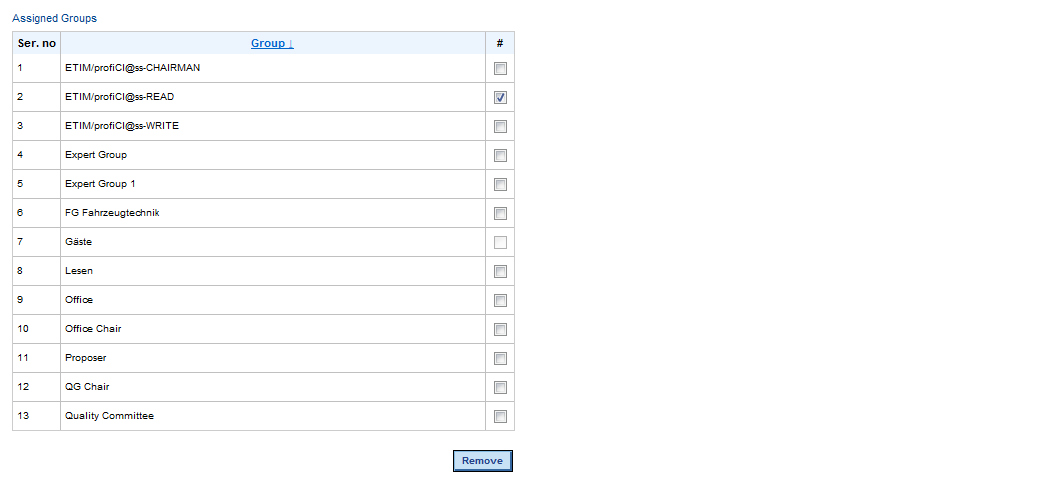Screen dimensions: 1051x479
Task: Uncheck the ETIM/profiCl@ss-READ checkbox
Action: (500, 98)
